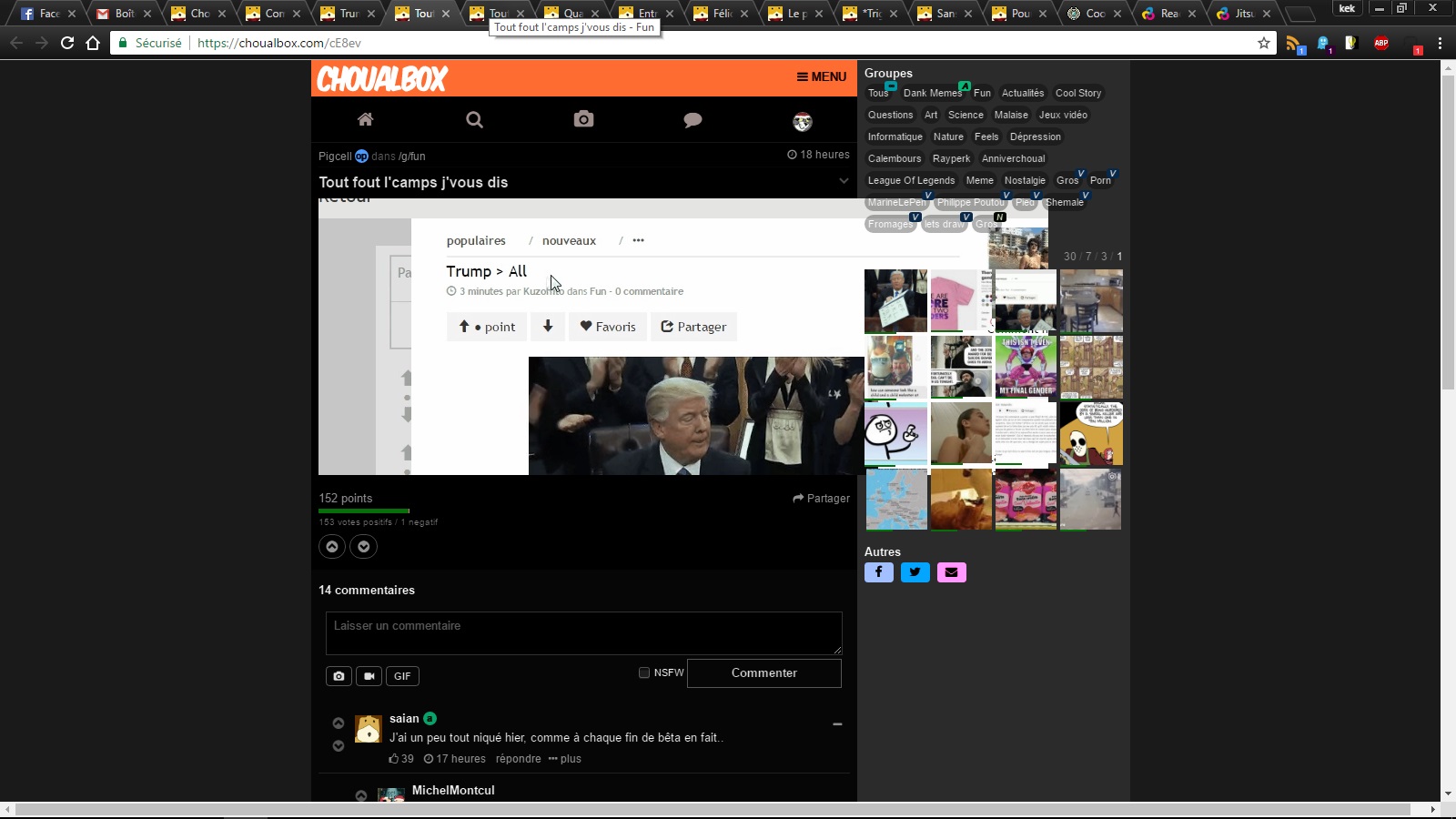Select the Cool Story group tag
The width and height of the screenshot is (1456, 819).
point(1078,93)
